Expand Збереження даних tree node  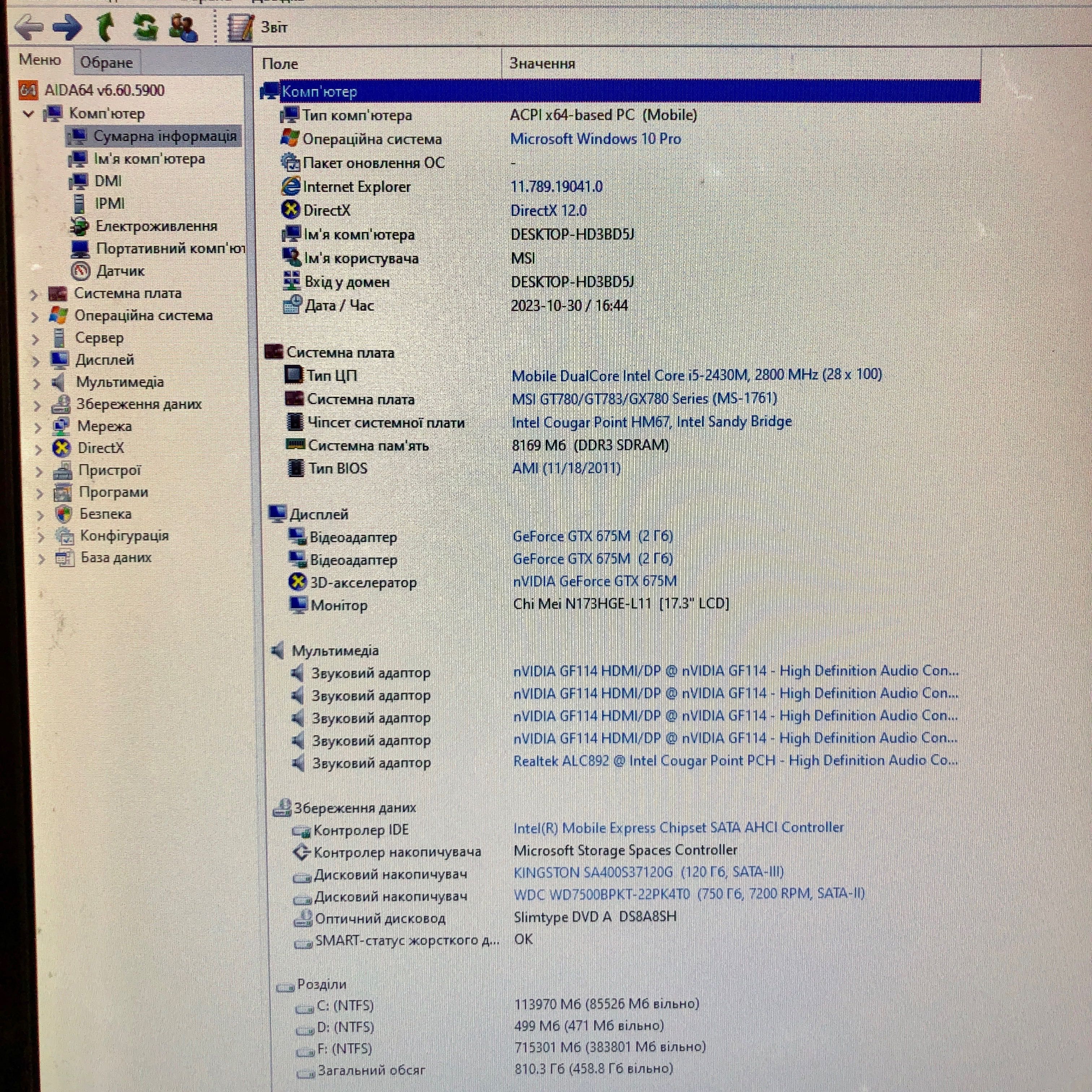(37, 405)
